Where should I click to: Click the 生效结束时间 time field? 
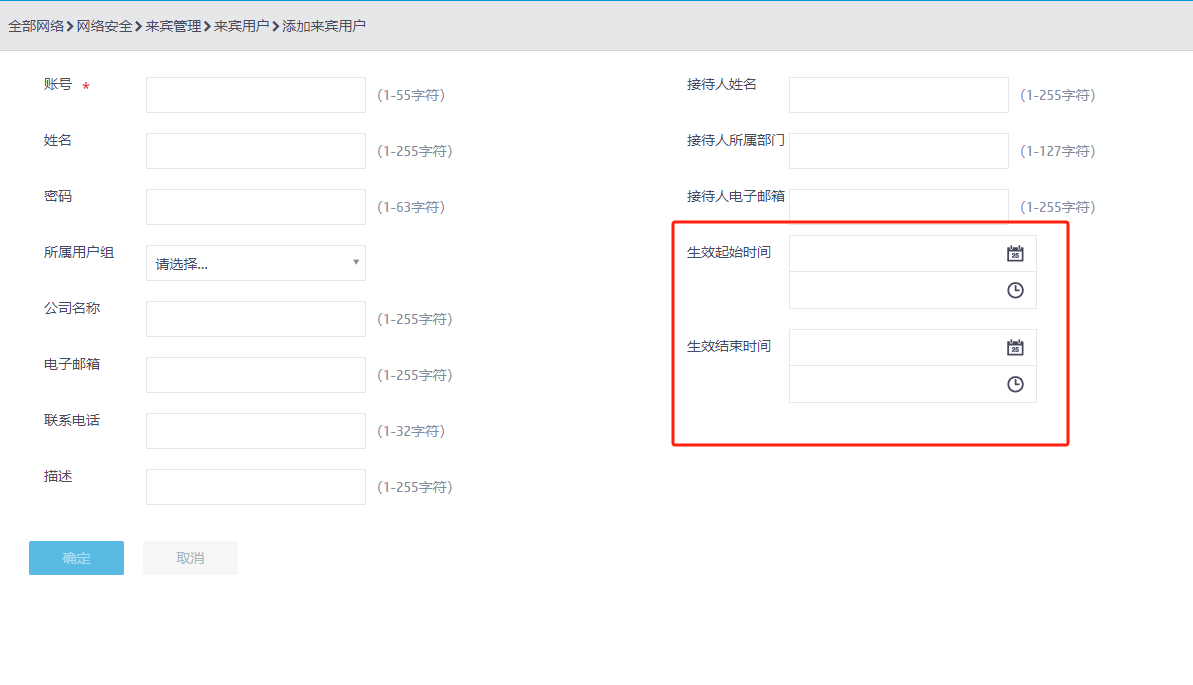pyautogui.click(x=912, y=384)
